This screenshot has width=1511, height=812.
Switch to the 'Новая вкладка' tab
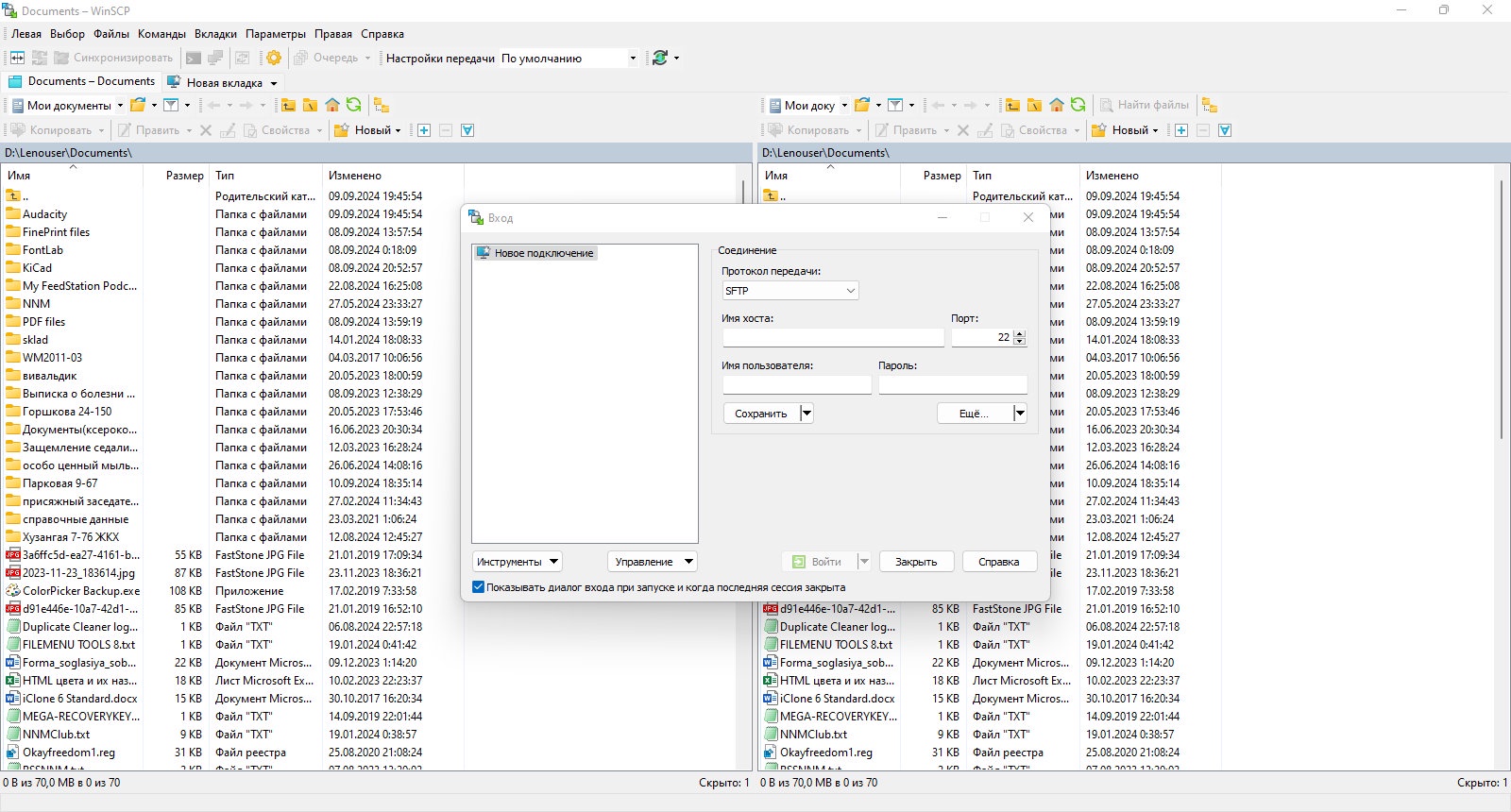pos(224,82)
